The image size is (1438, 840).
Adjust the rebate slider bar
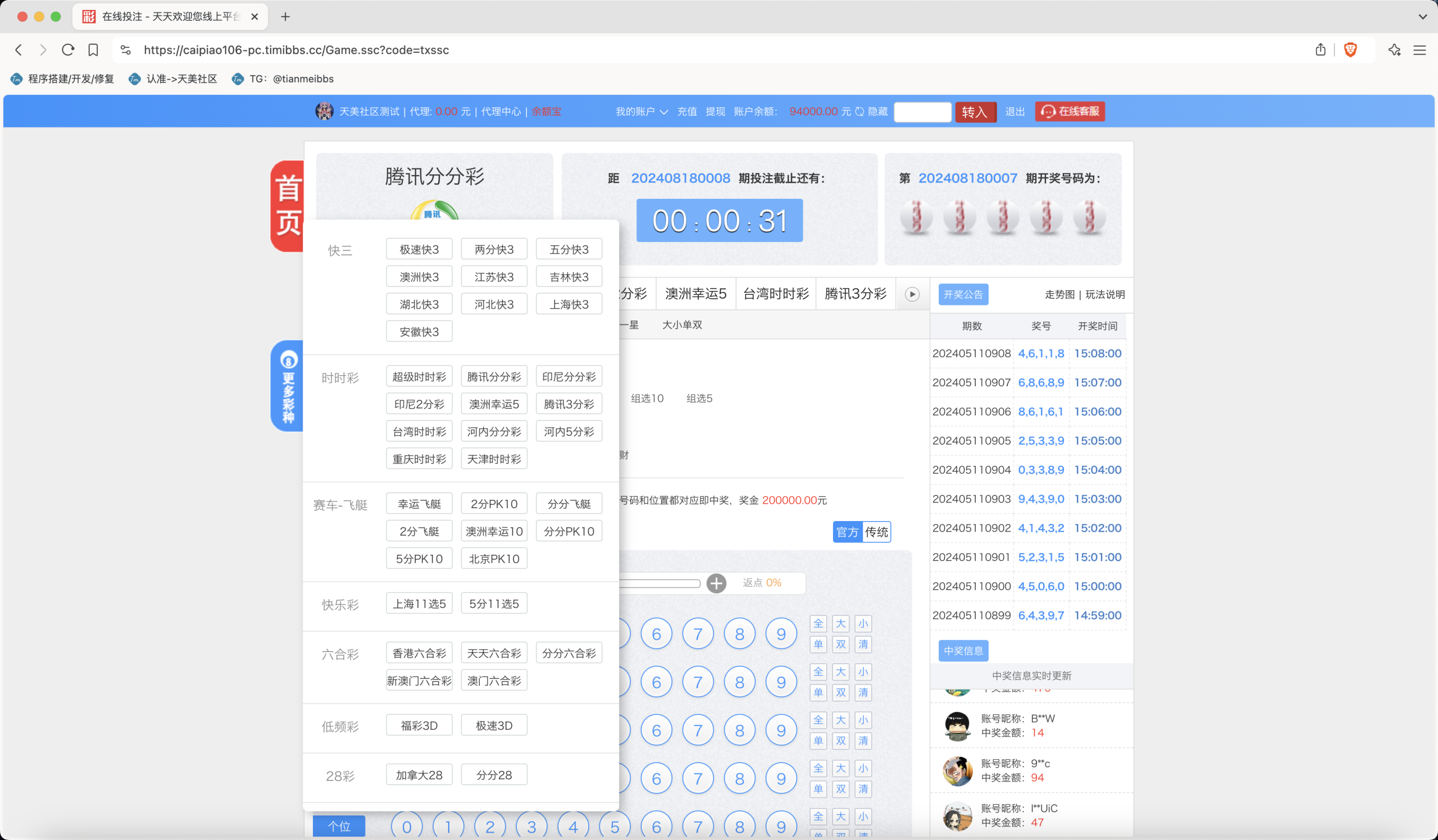click(660, 583)
